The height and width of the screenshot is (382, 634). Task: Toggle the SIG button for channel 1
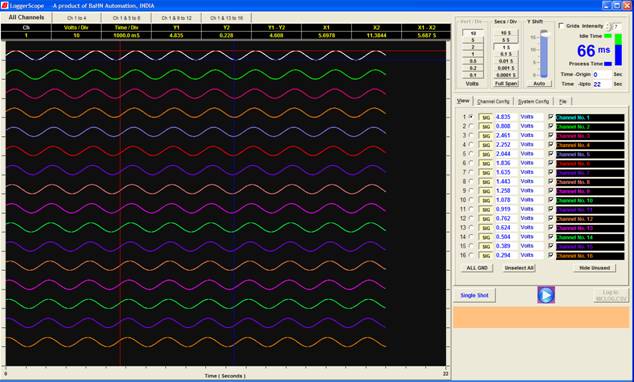point(485,117)
